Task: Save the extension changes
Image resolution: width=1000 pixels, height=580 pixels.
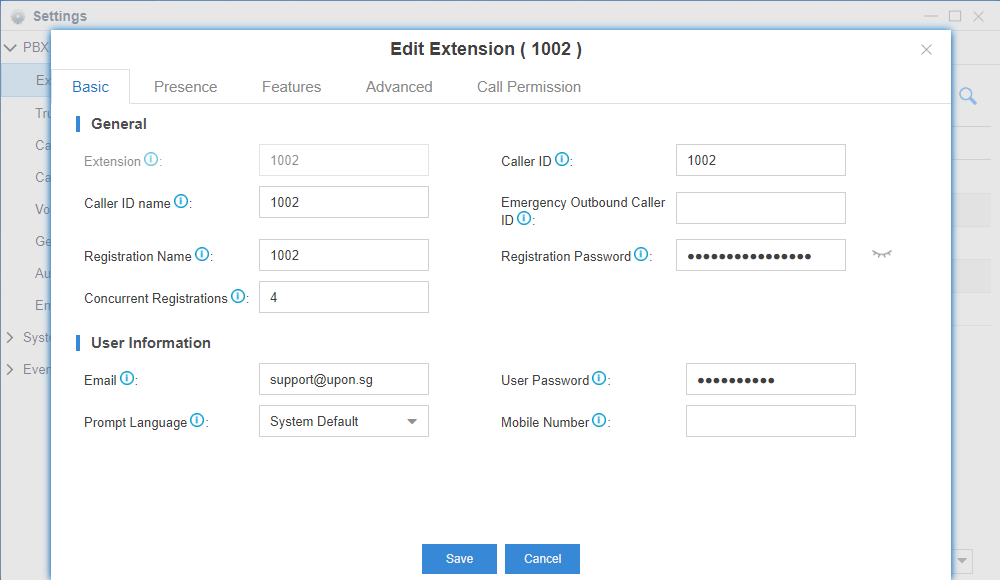Action: click(x=459, y=559)
